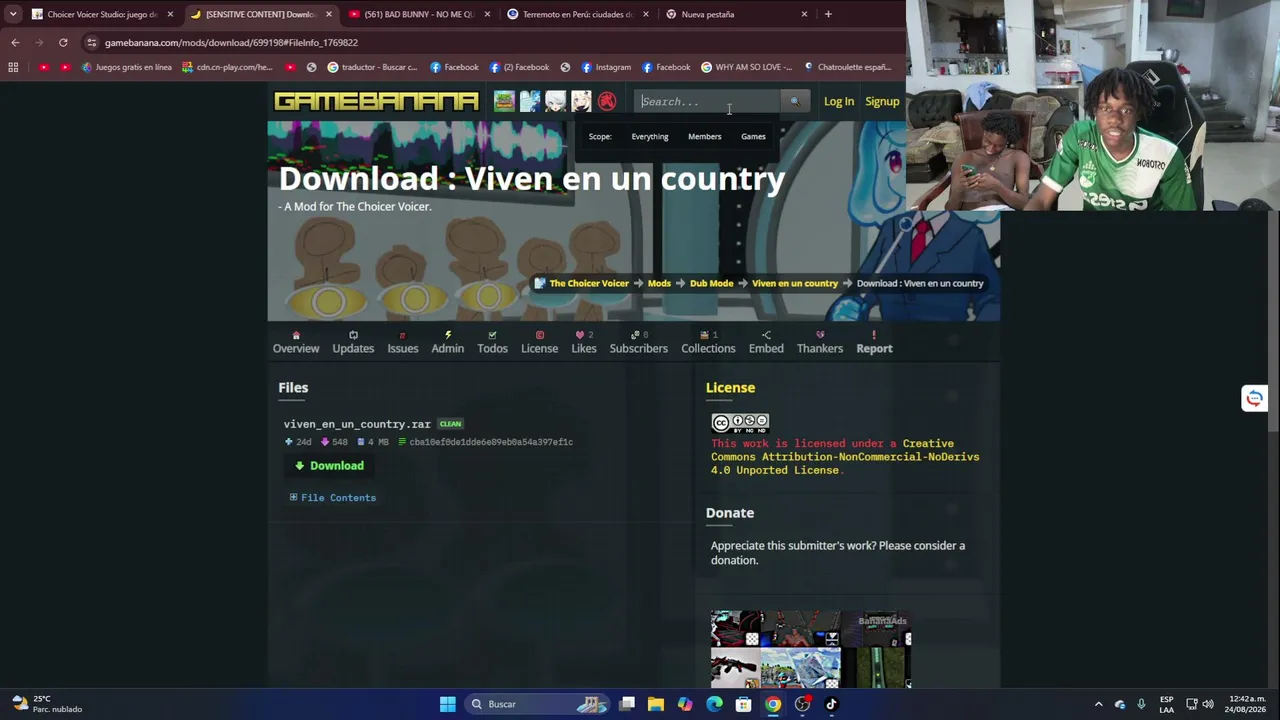
Task: Open Viven en un country breadcrumb link
Action: pyautogui.click(x=795, y=283)
